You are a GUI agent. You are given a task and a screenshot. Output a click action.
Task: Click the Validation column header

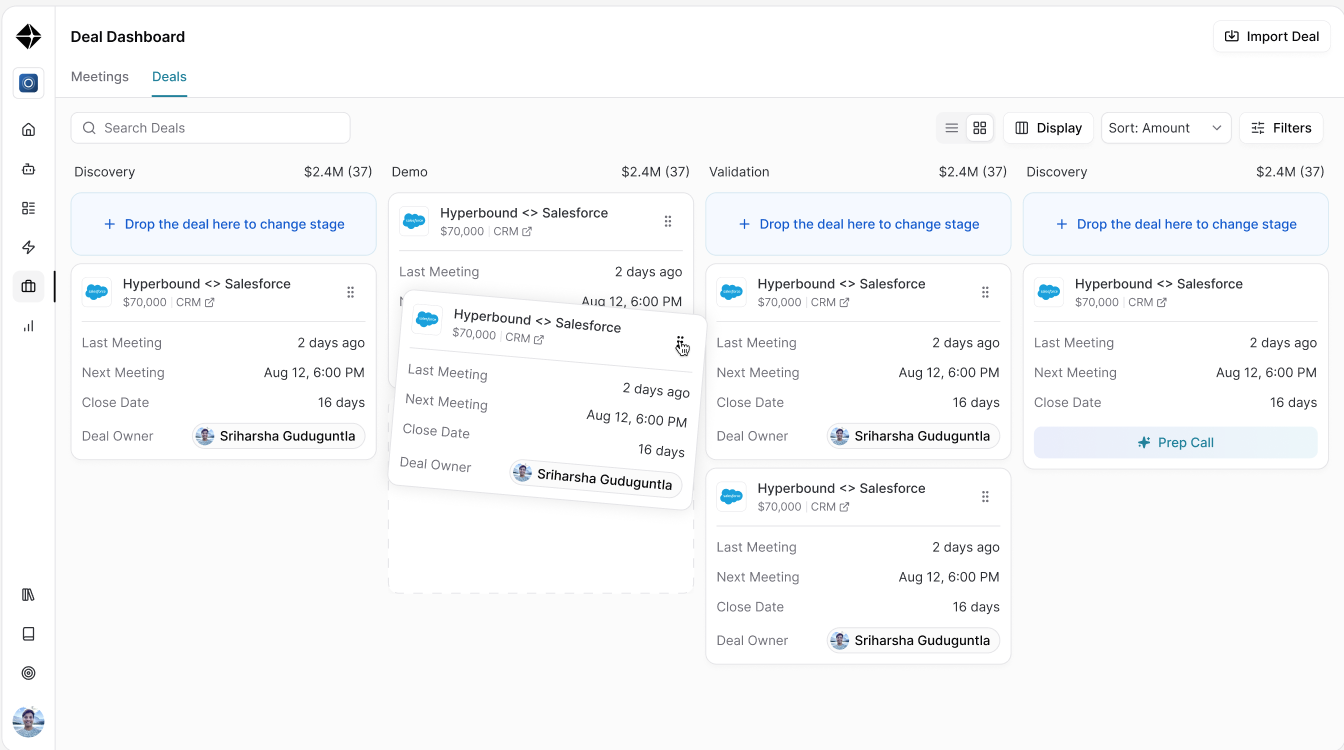739,172
